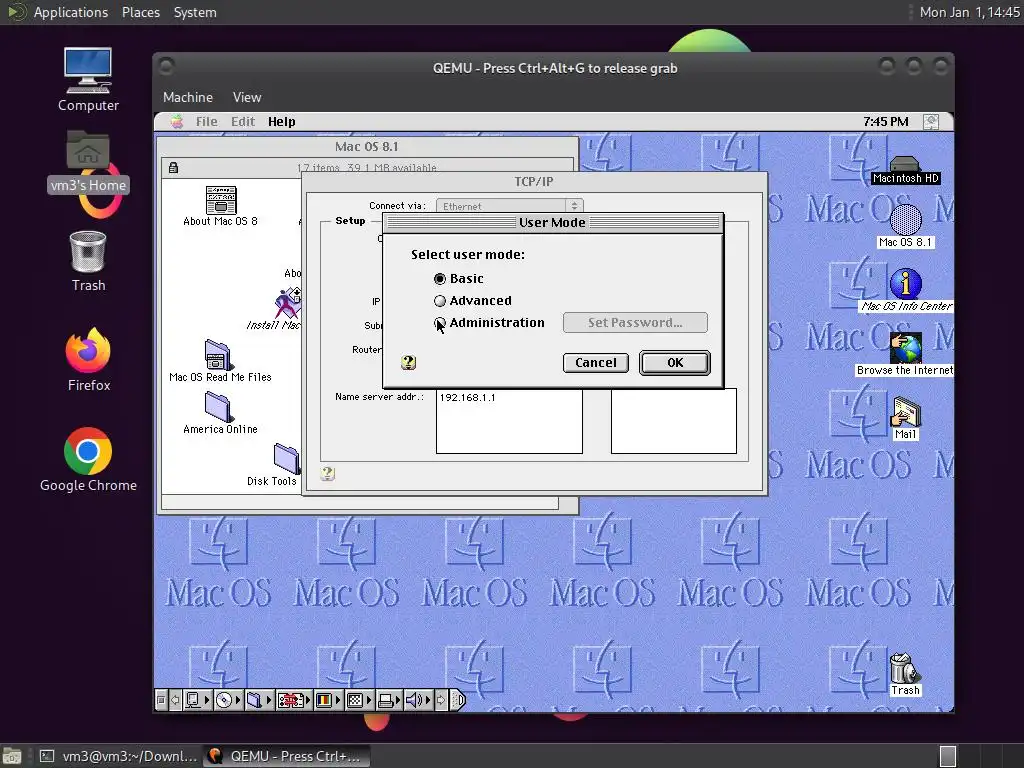Select the Install Mac OS icon

[x=287, y=308]
